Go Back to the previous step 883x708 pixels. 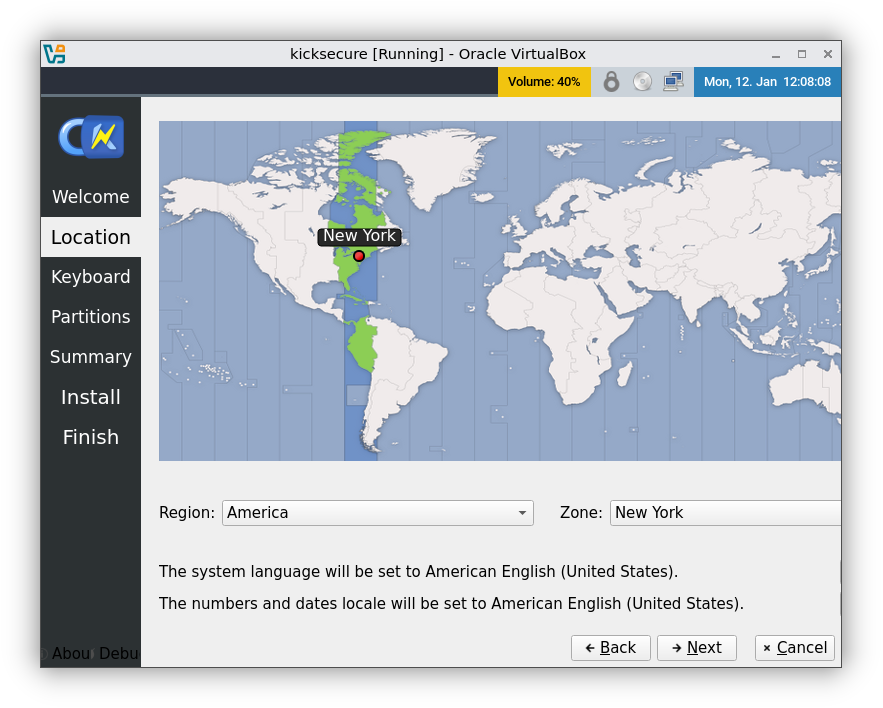click(610, 647)
